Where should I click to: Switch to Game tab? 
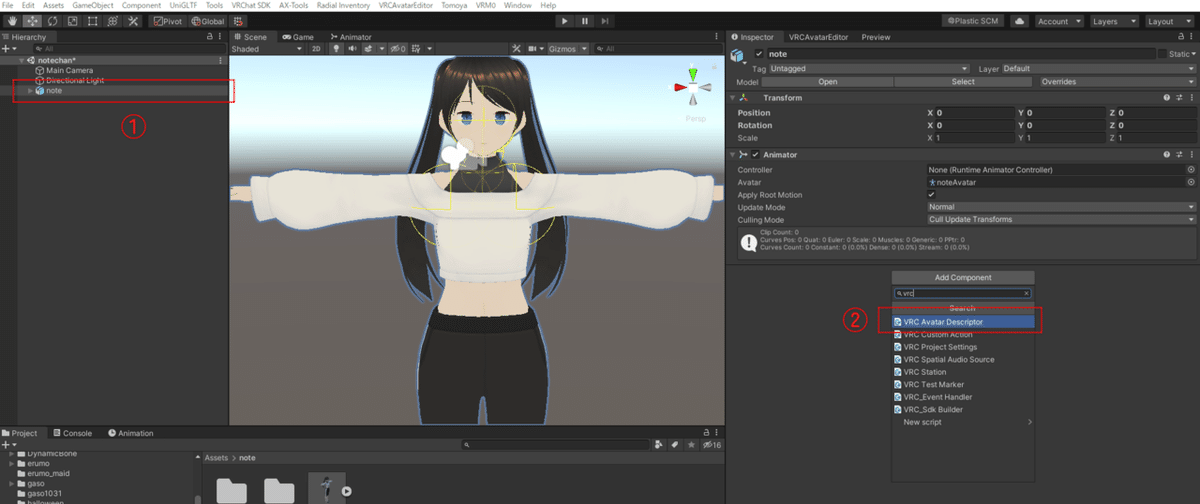(298, 37)
